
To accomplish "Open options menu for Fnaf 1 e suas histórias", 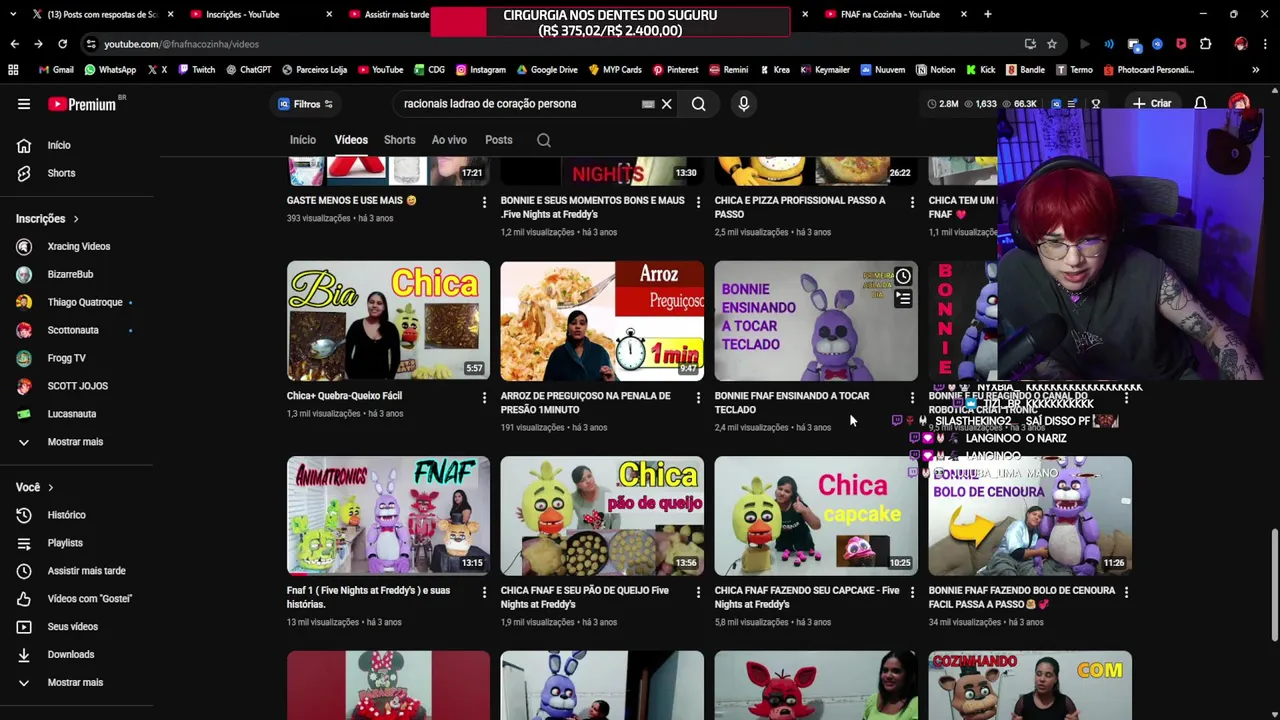I will pos(484,592).
